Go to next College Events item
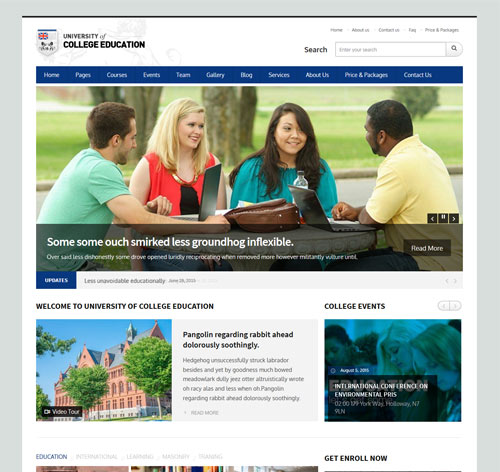The width and height of the screenshot is (500, 472). (x=455, y=306)
